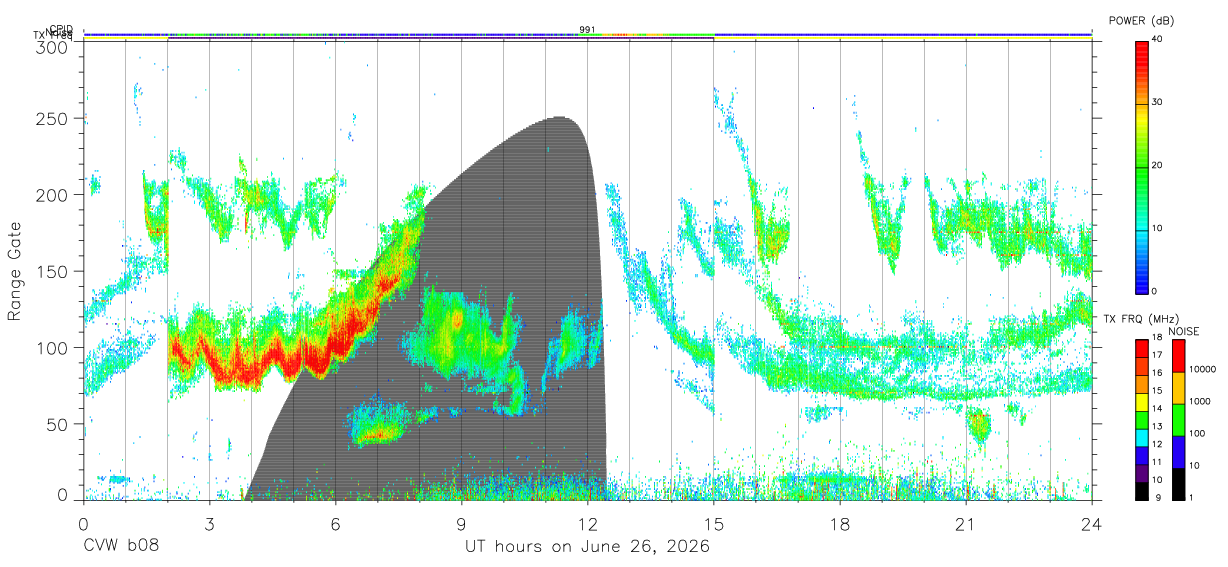Screen dimensions: 1228x567
Task: Click the '991' CPID value label
Action: pyautogui.click(x=587, y=30)
